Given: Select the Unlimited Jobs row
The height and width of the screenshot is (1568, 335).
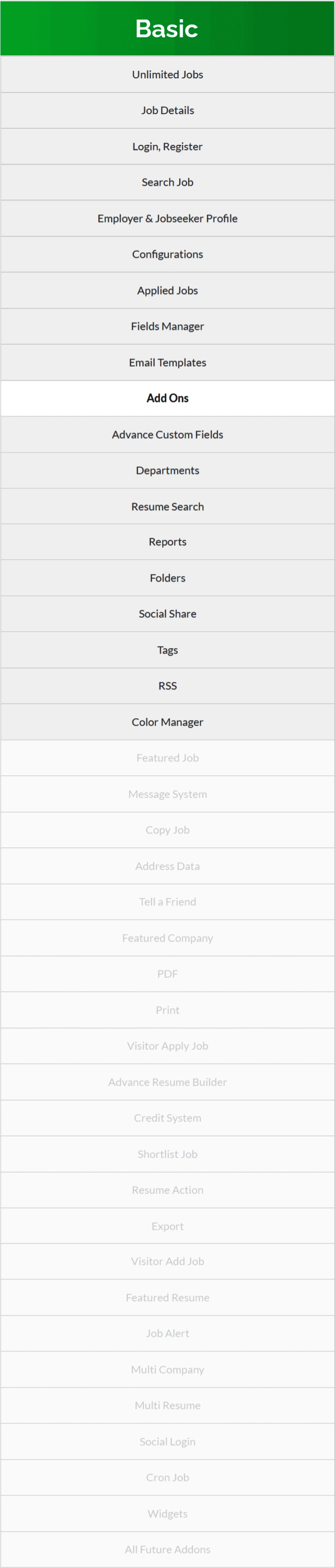Looking at the screenshot, I should pos(167,74).
